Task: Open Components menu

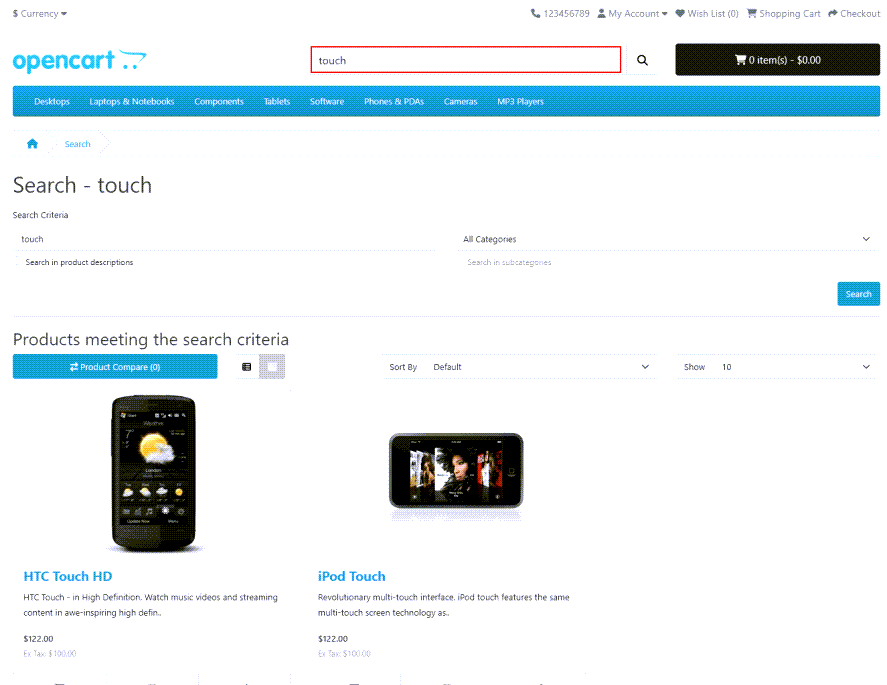Action: [x=219, y=102]
